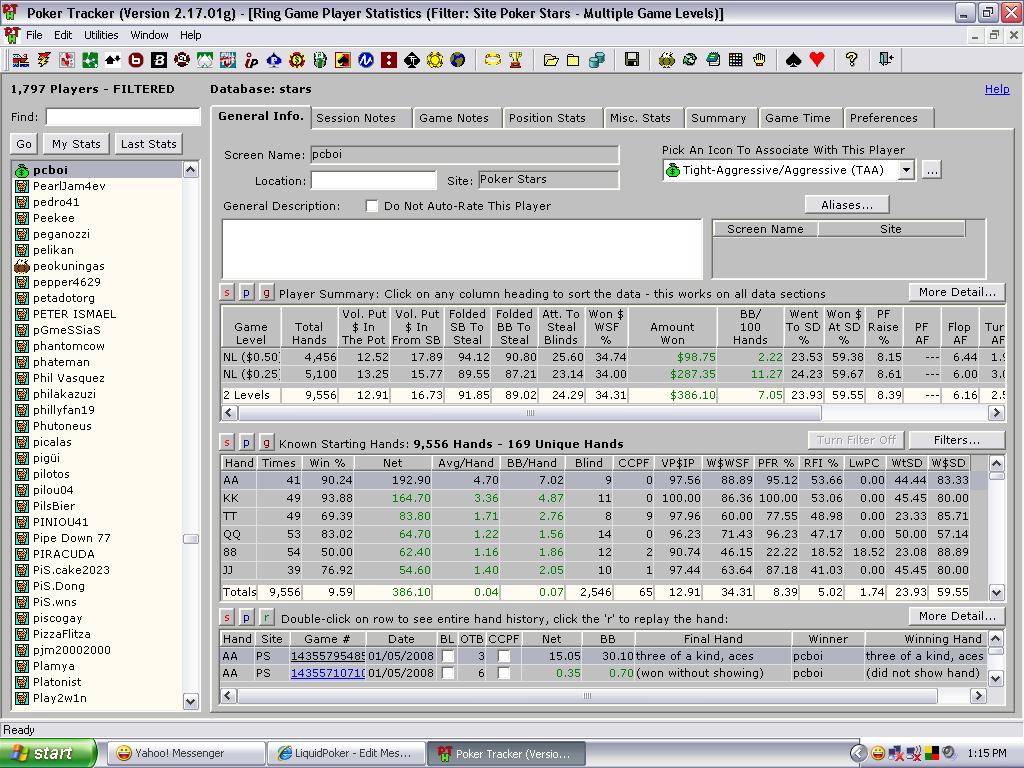The image size is (1024, 768).
Task: Toggle 'r' replay button above hand history
Action: pyautogui.click(x=266, y=617)
